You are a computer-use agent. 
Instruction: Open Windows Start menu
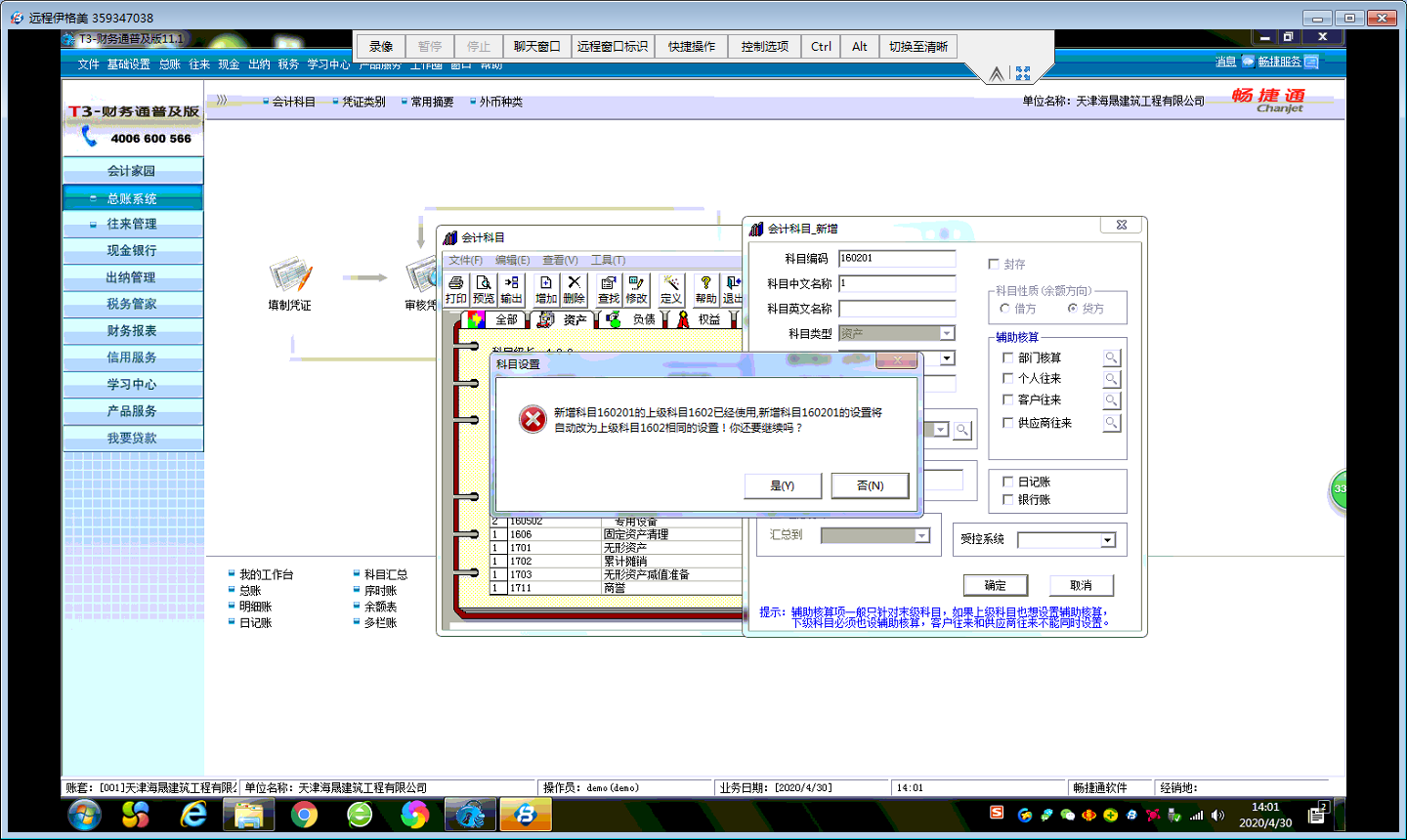tap(84, 814)
